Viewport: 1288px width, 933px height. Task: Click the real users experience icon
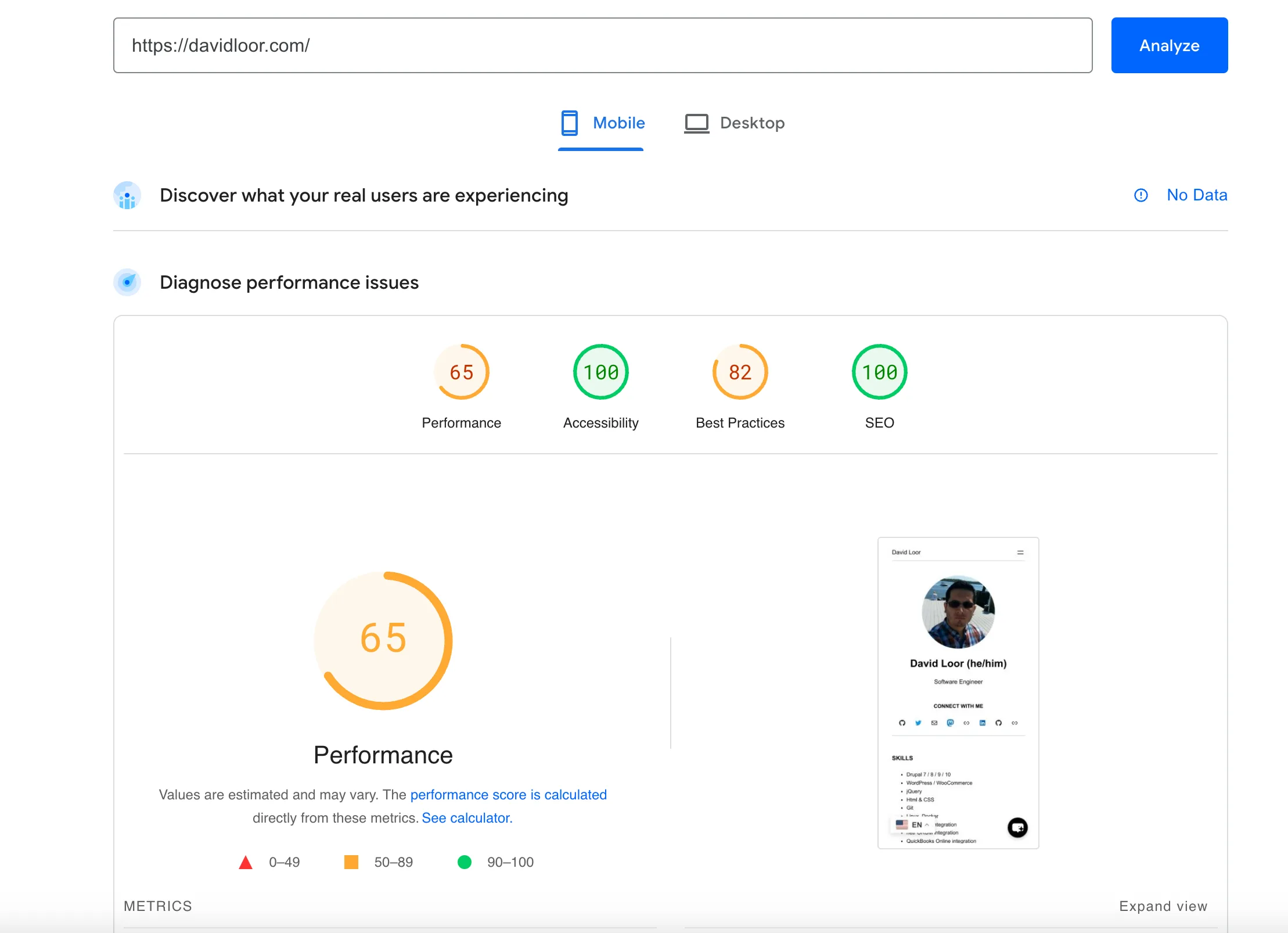[127, 195]
